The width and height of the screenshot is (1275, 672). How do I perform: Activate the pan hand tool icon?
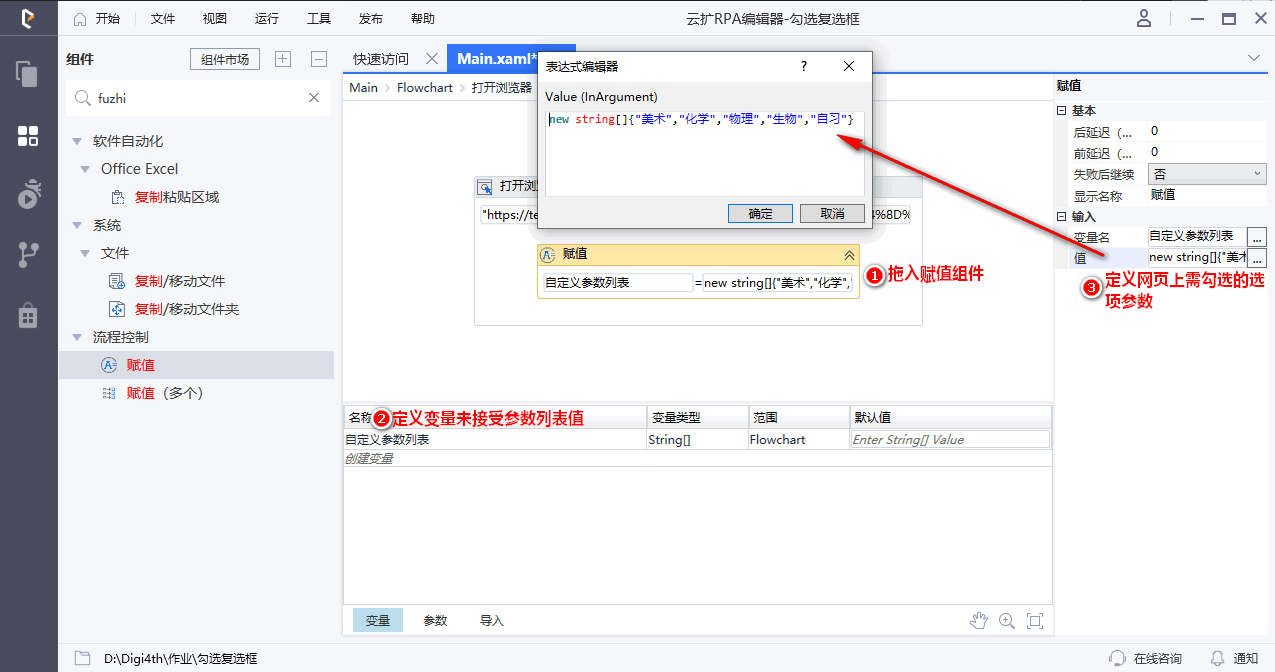coord(978,621)
